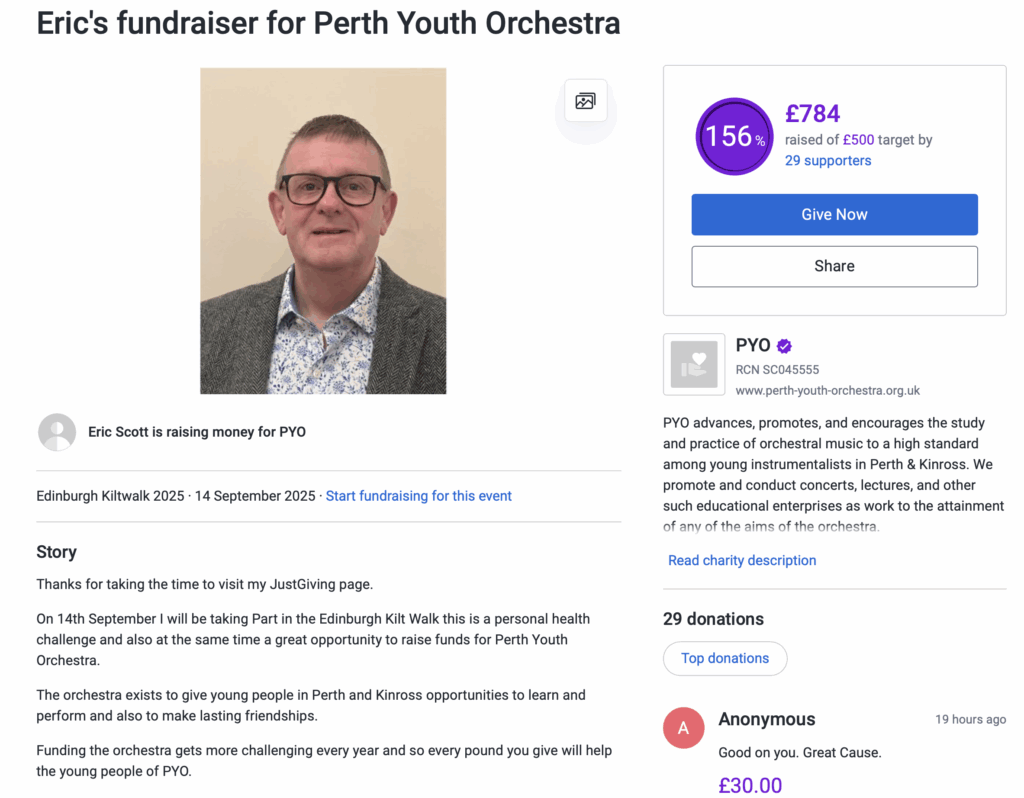Open the perth-youth-orchestra.org.uk website link
Viewport: 1024px width, 798px height.
tap(827, 391)
